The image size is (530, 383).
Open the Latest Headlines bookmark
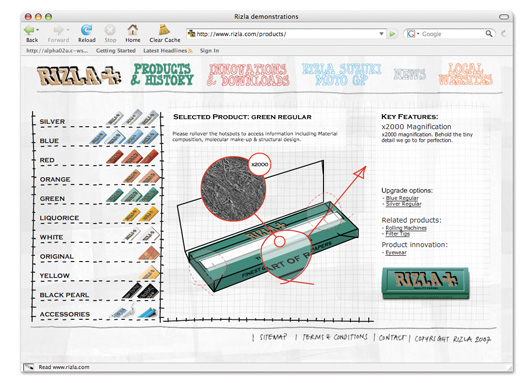point(168,50)
